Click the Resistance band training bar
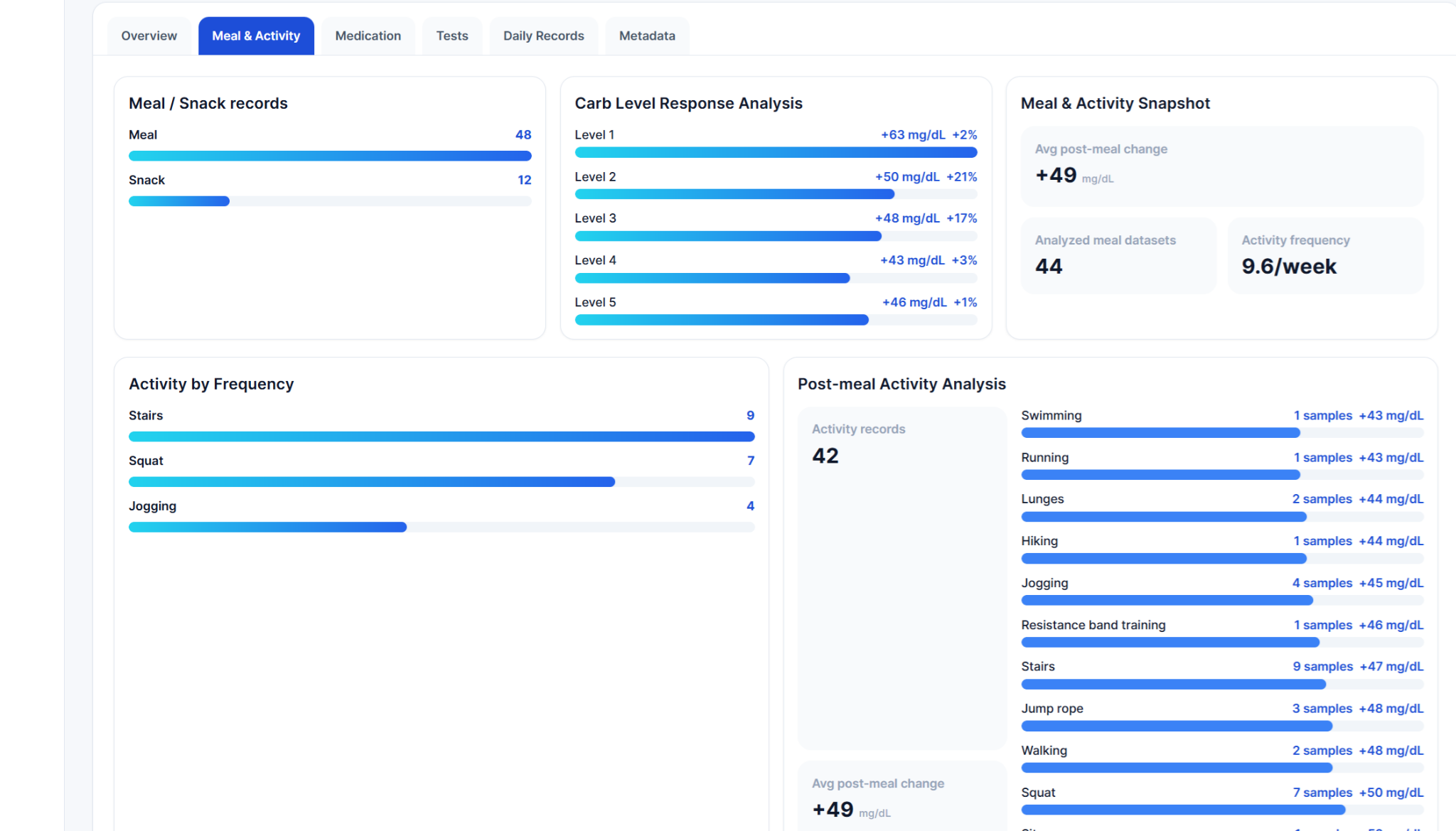 (x=1222, y=643)
